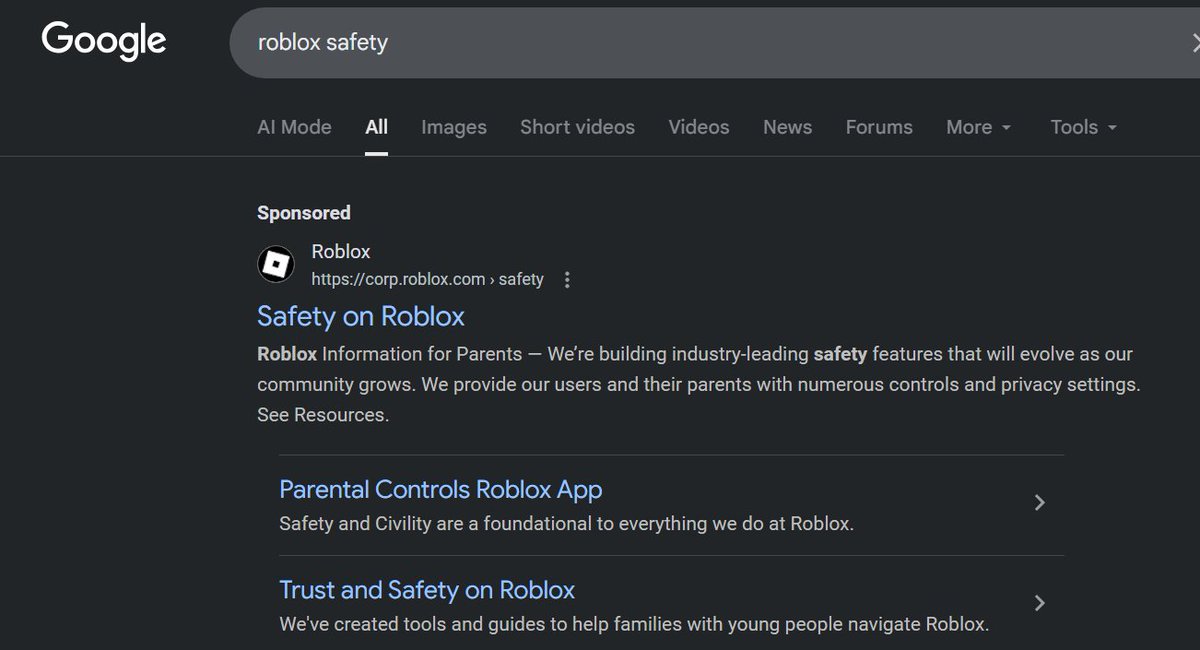Click the Roblox site name above the URL
This screenshot has width=1200, height=650.
click(341, 252)
